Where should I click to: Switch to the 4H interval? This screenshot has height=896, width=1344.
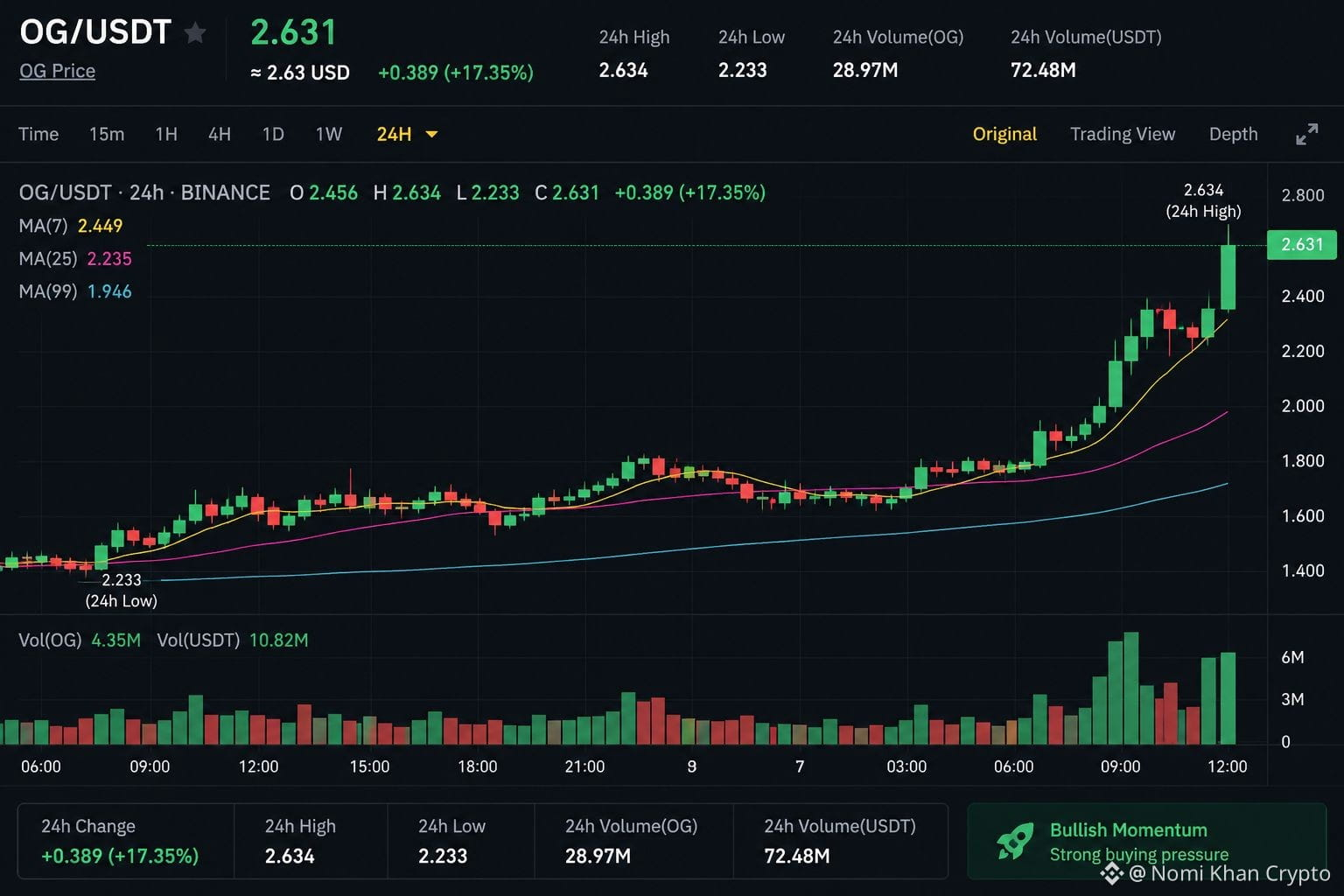coord(220,134)
